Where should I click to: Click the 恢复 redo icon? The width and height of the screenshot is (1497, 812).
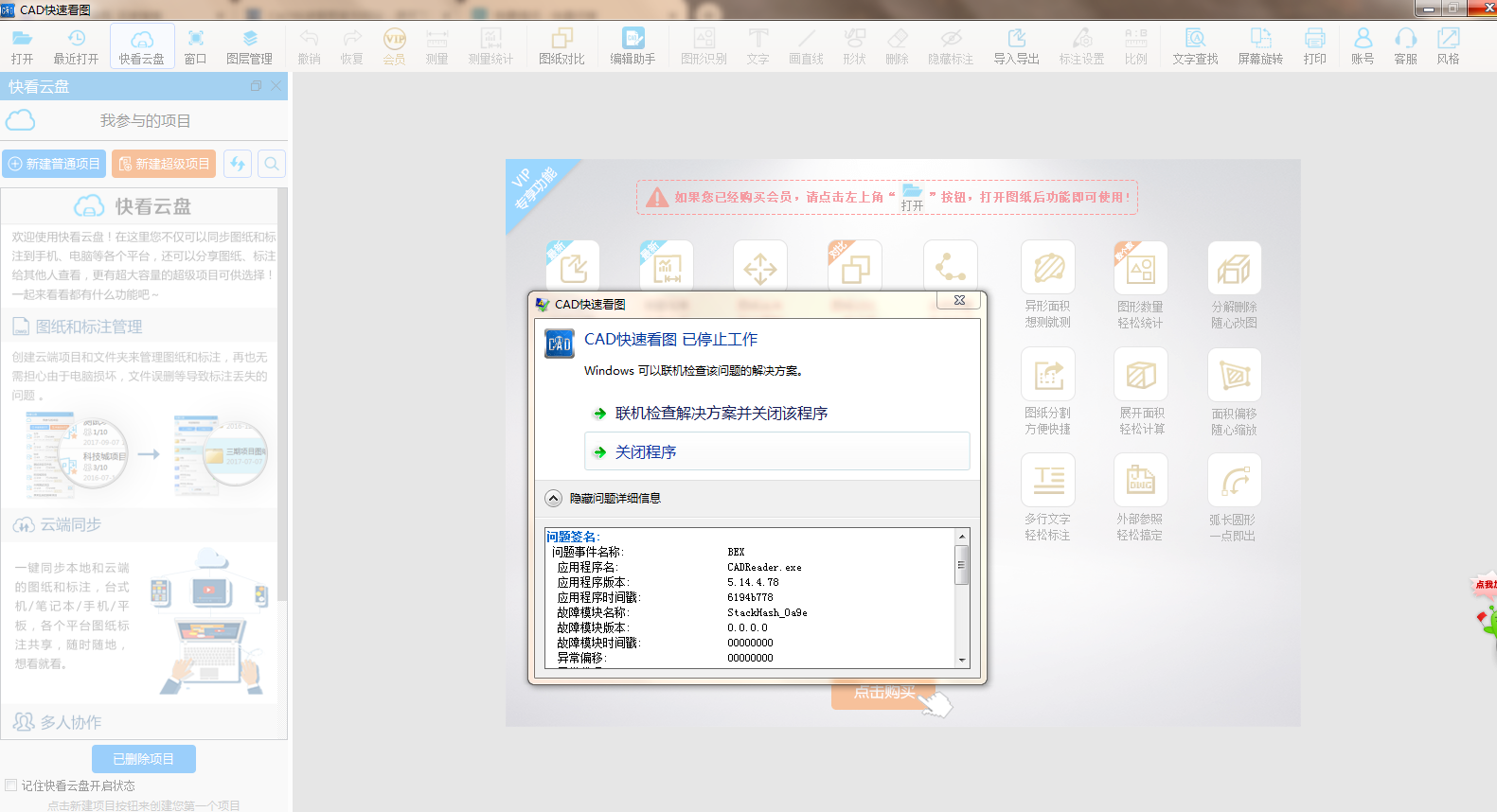coord(351,46)
